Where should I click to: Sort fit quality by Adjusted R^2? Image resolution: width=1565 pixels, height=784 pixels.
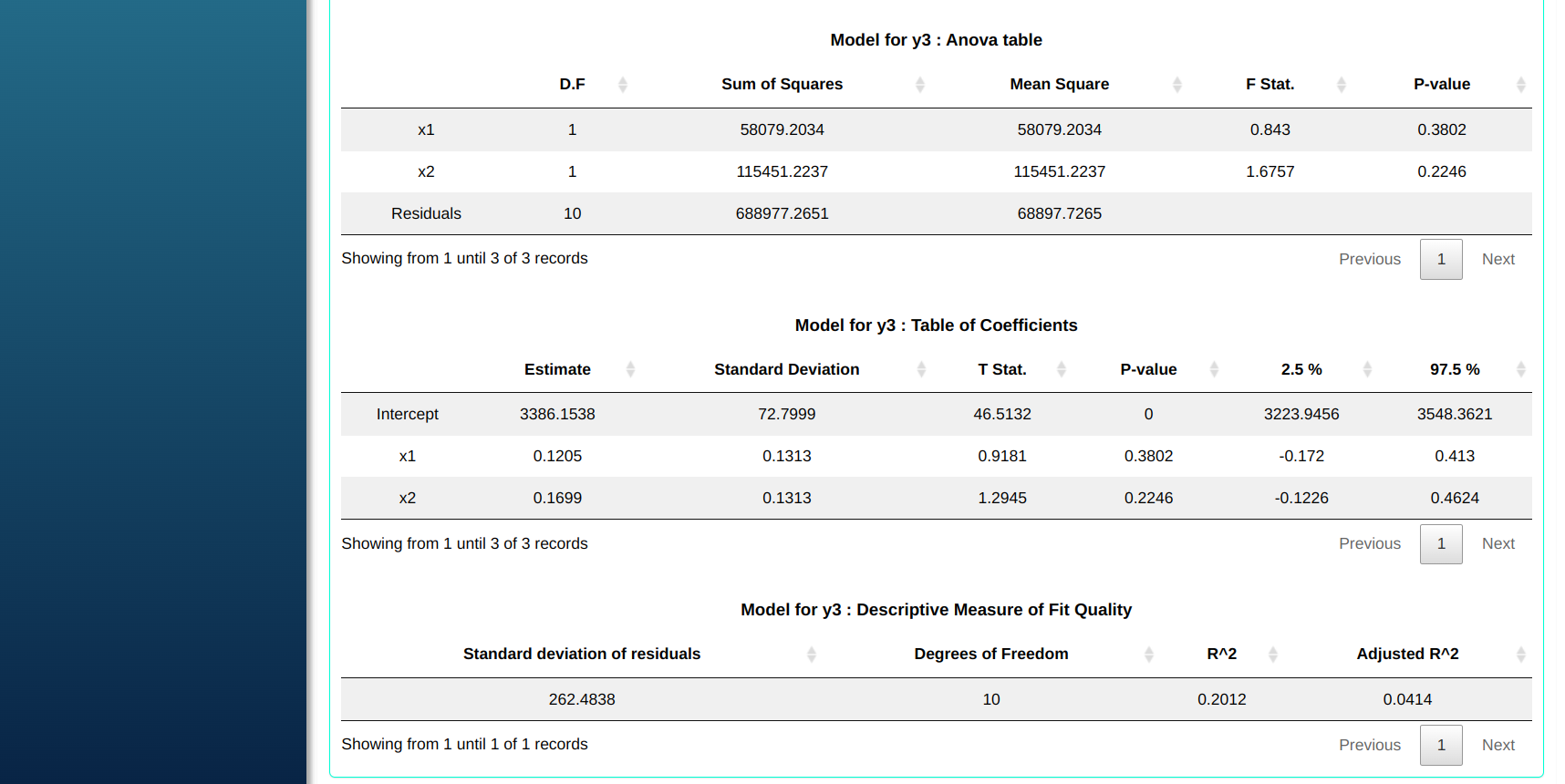(x=1407, y=654)
